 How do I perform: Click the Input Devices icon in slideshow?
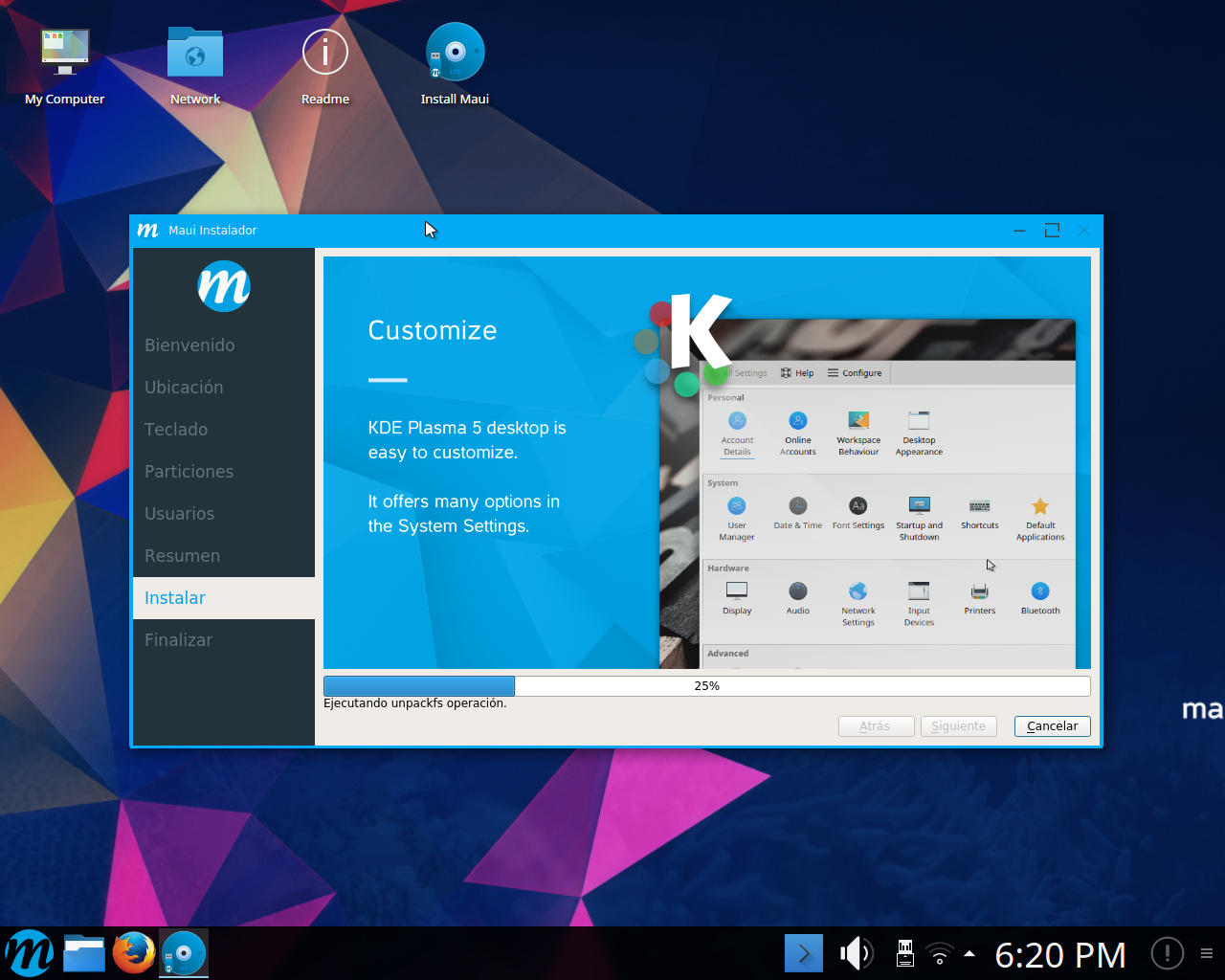pos(919,603)
